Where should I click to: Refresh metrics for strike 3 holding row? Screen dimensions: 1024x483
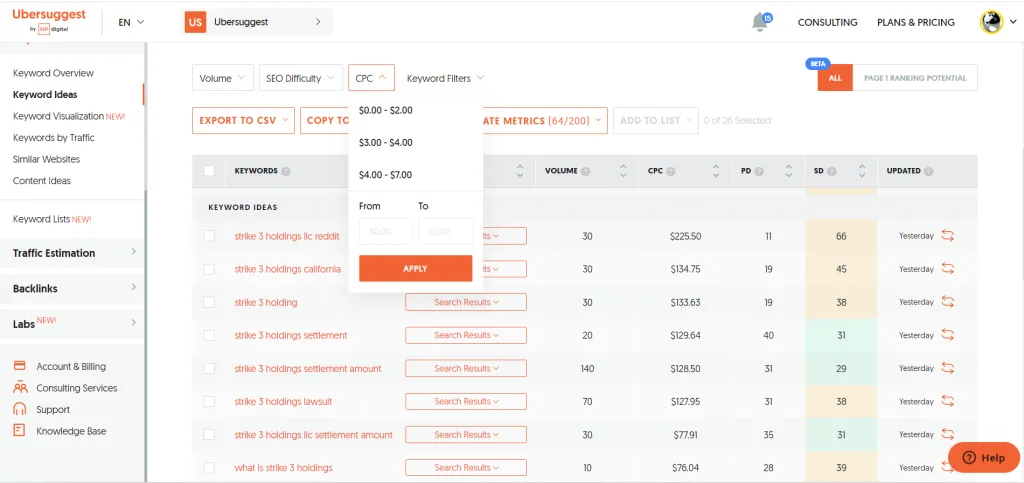click(948, 302)
